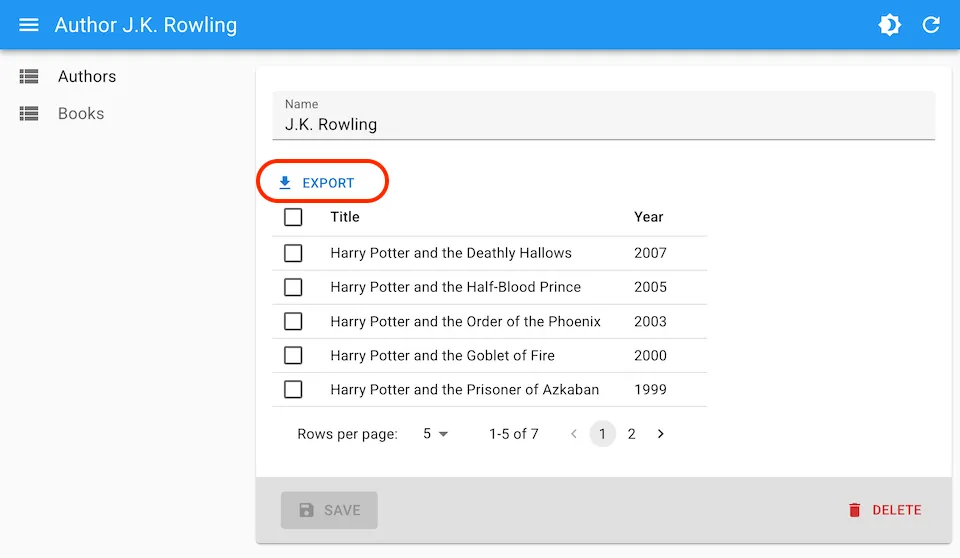This screenshot has width=960, height=558.
Task: Select the Goblet of Fire checkbox
Action: tap(293, 355)
